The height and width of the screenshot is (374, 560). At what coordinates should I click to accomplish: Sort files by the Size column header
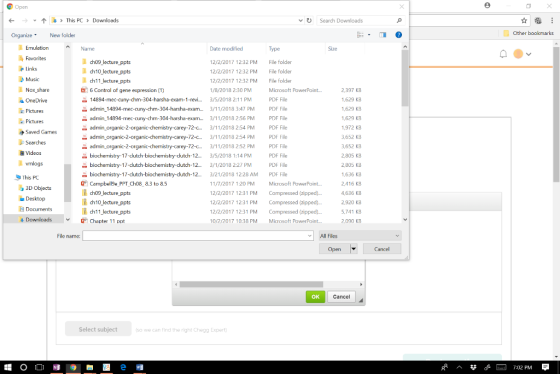(x=332, y=49)
